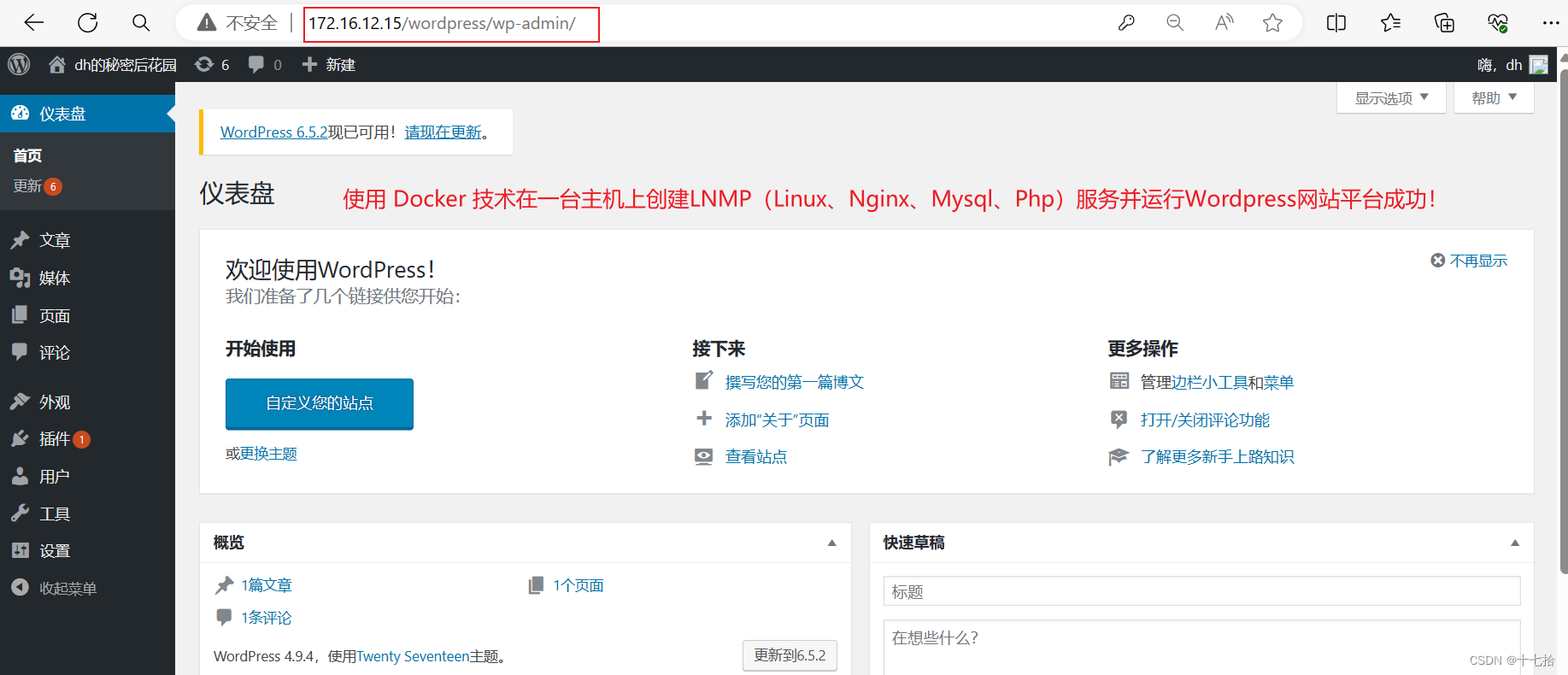Click the browser search magnifier icon
1568x675 pixels.
(141, 23)
